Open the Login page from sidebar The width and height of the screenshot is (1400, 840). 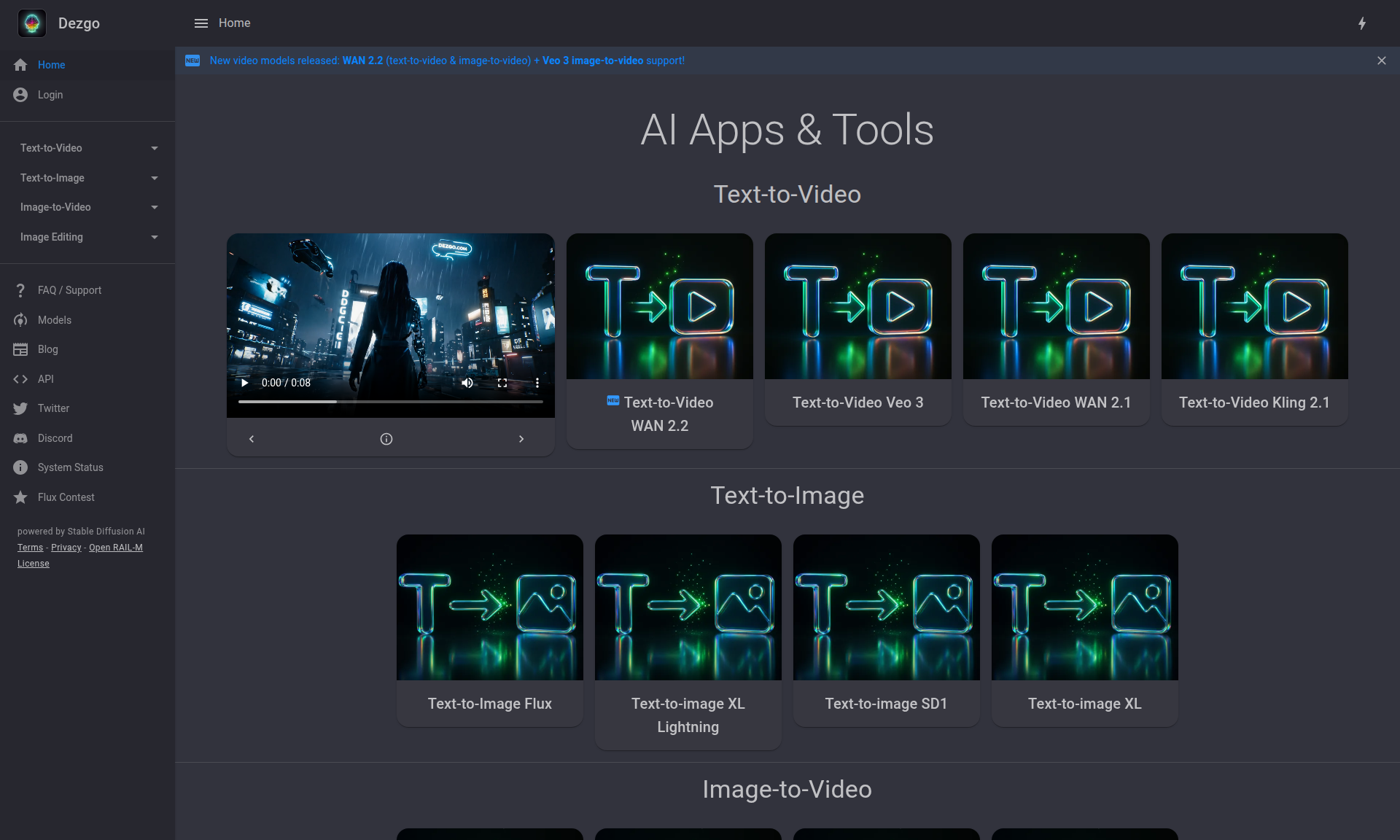tap(87, 95)
